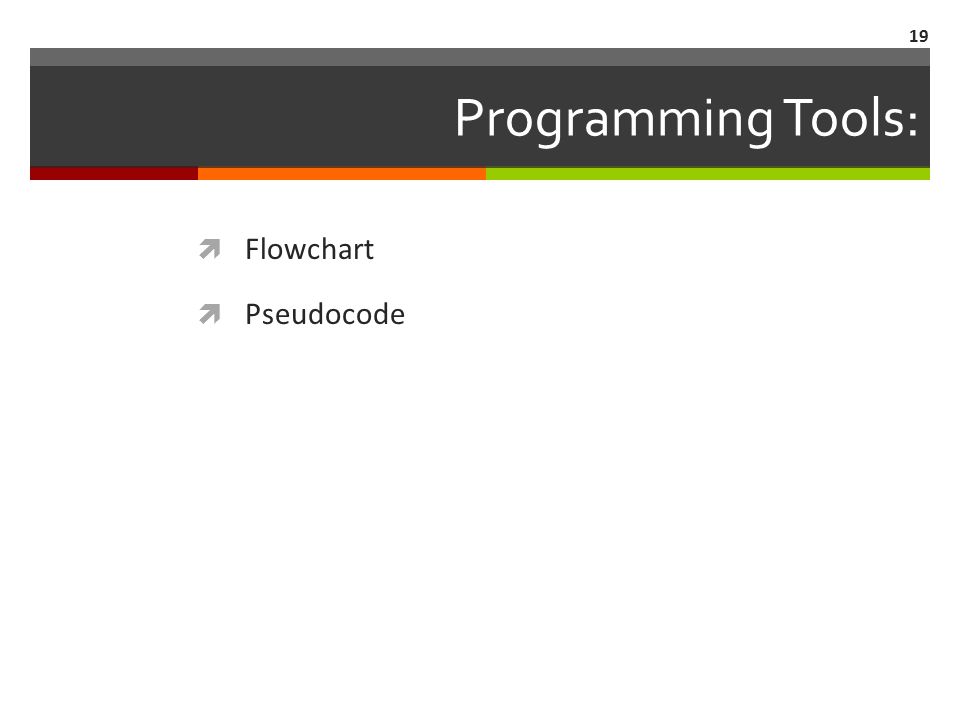Click the capital P in Pseudocode
This screenshot has height=720, width=960.
[253, 314]
